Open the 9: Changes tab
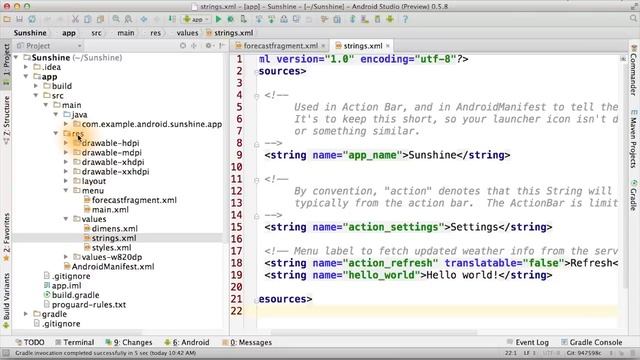 click(129, 342)
